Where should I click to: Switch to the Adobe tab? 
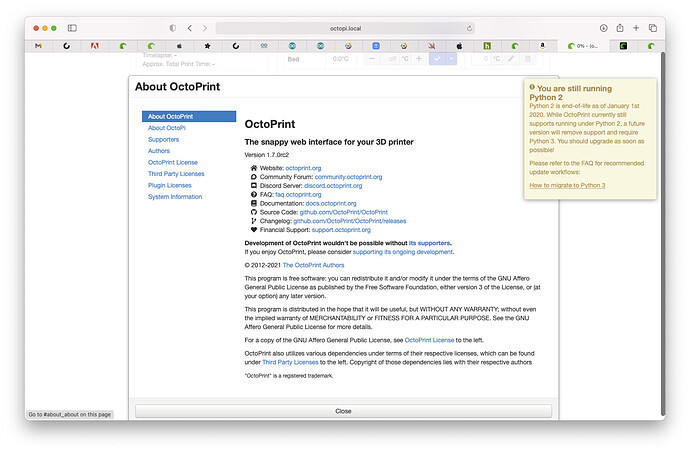[x=94, y=46]
